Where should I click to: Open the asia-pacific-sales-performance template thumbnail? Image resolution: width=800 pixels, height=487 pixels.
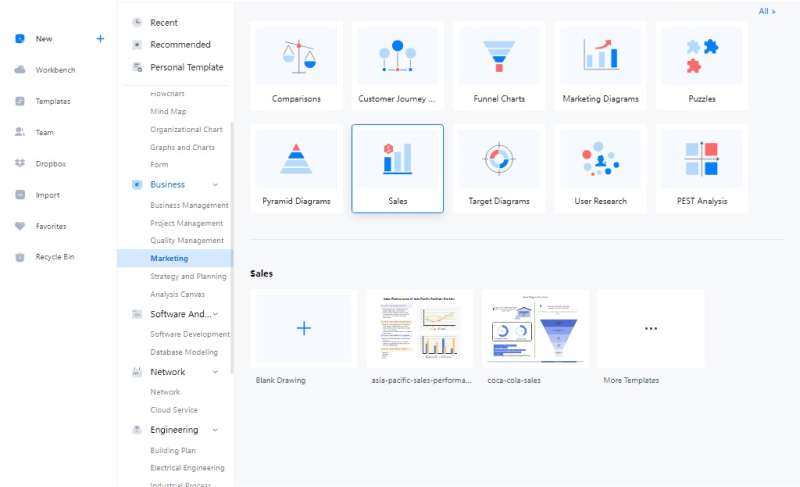[x=419, y=328]
